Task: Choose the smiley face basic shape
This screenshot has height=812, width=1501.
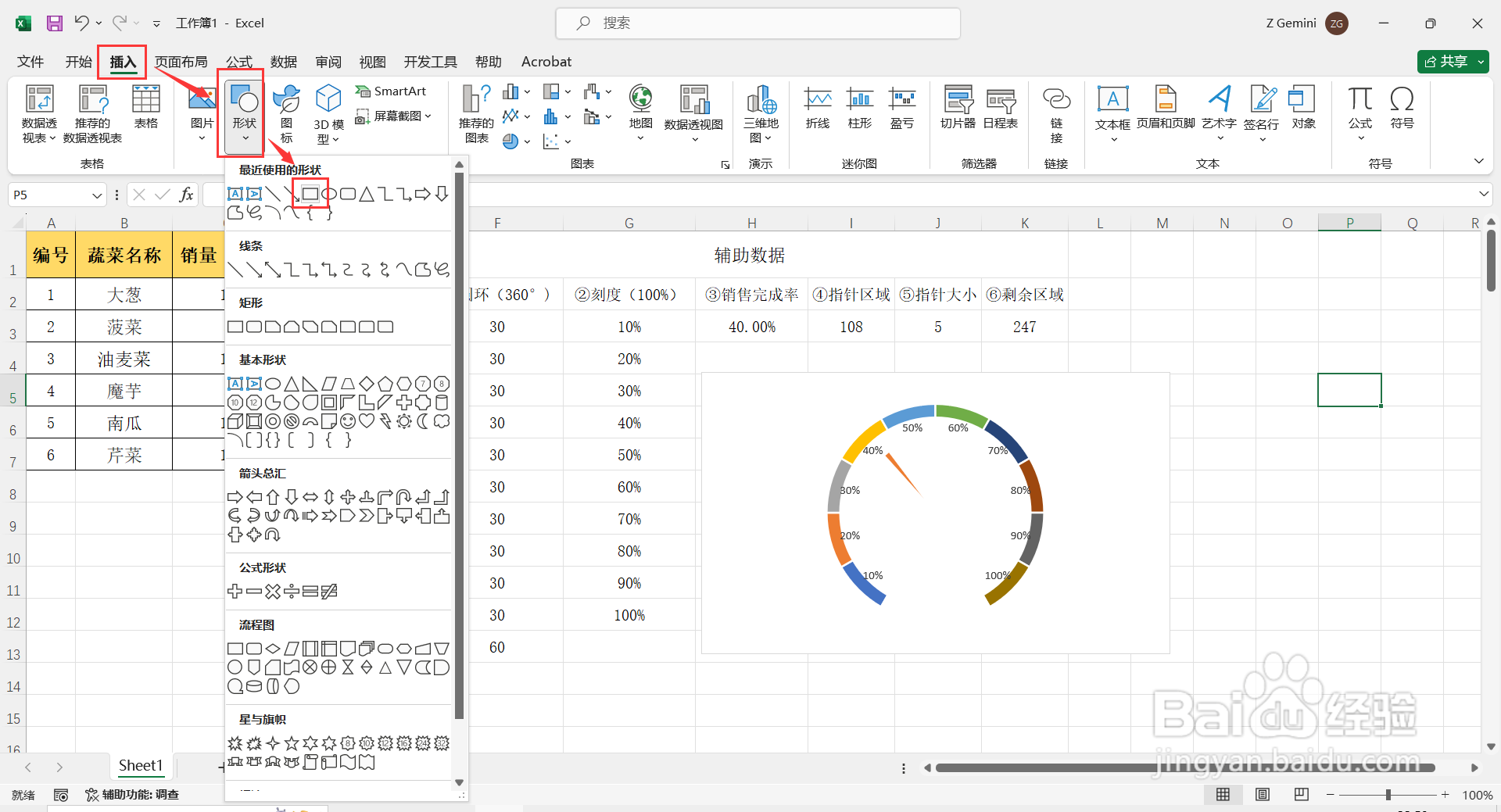Action: [x=348, y=421]
